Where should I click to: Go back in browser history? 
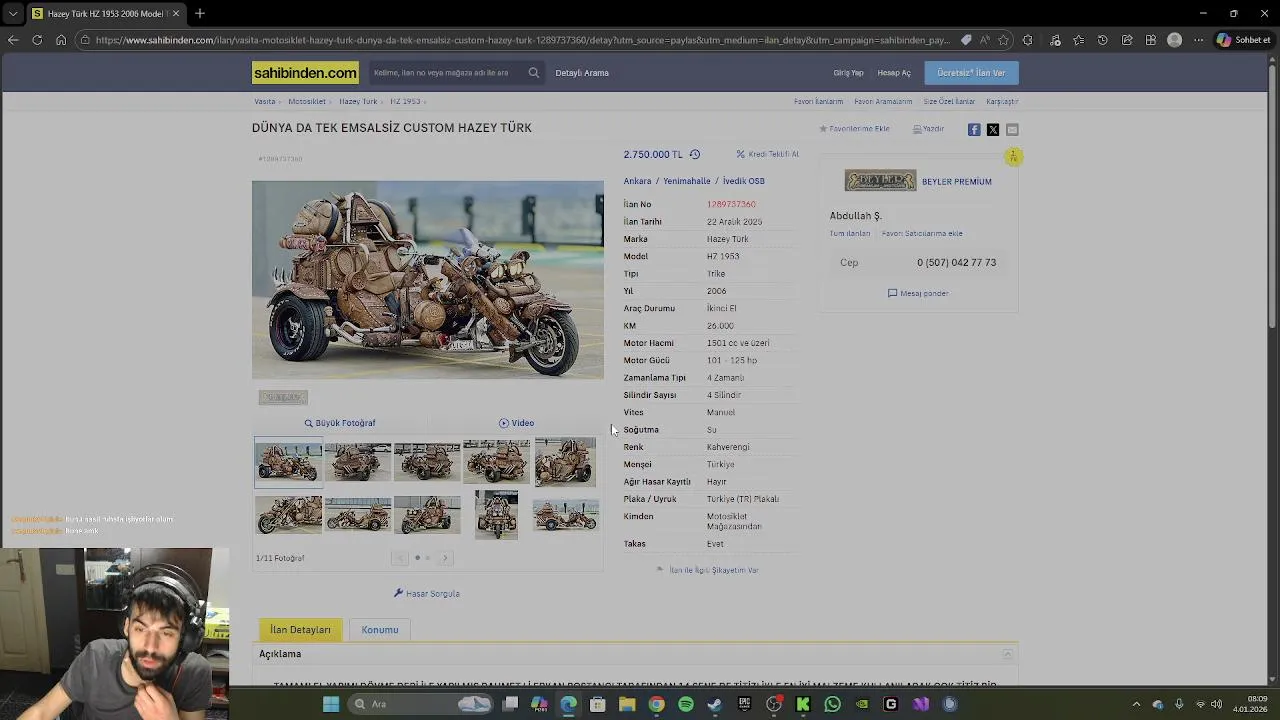[13, 40]
